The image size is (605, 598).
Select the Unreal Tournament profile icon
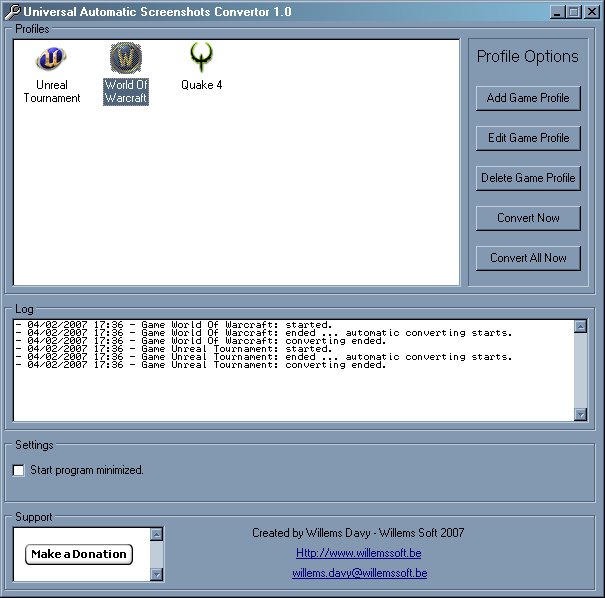point(51,59)
